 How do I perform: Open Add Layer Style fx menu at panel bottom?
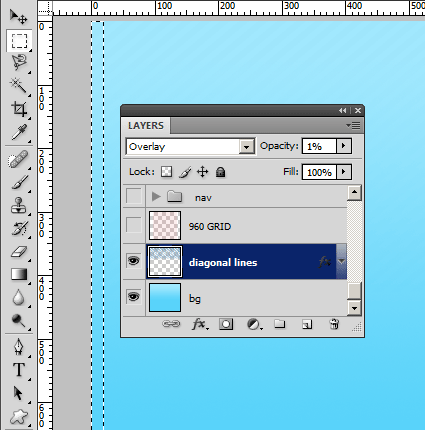[x=200, y=324]
